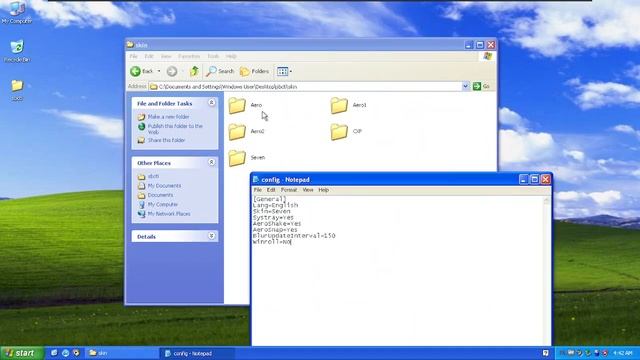The height and width of the screenshot is (360, 640).
Task: Open Explorer's Favorites menu
Action: [x=189, y=56]
